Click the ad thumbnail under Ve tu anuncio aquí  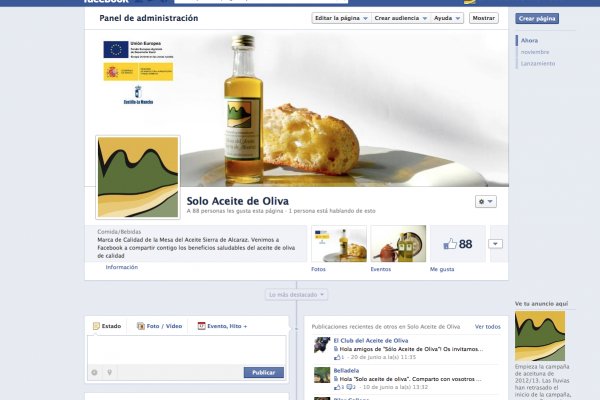coord(540,336)
